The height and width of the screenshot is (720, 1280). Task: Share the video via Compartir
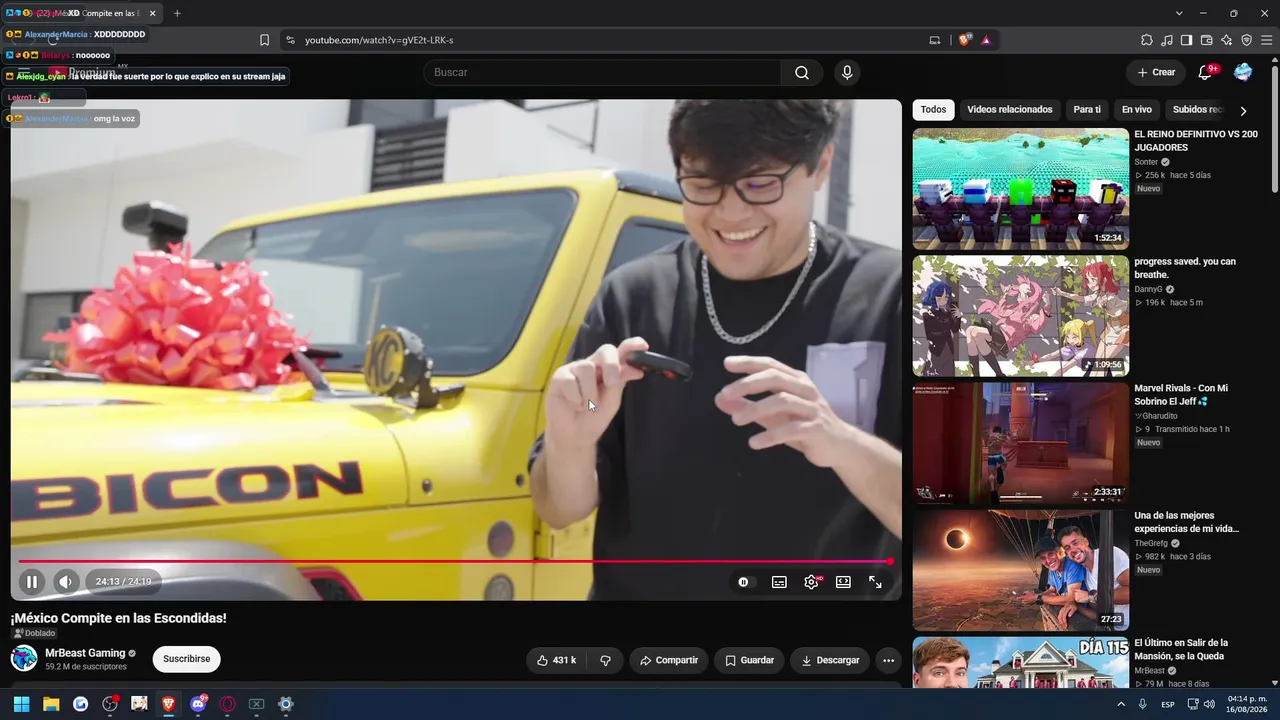coord(669,660)
